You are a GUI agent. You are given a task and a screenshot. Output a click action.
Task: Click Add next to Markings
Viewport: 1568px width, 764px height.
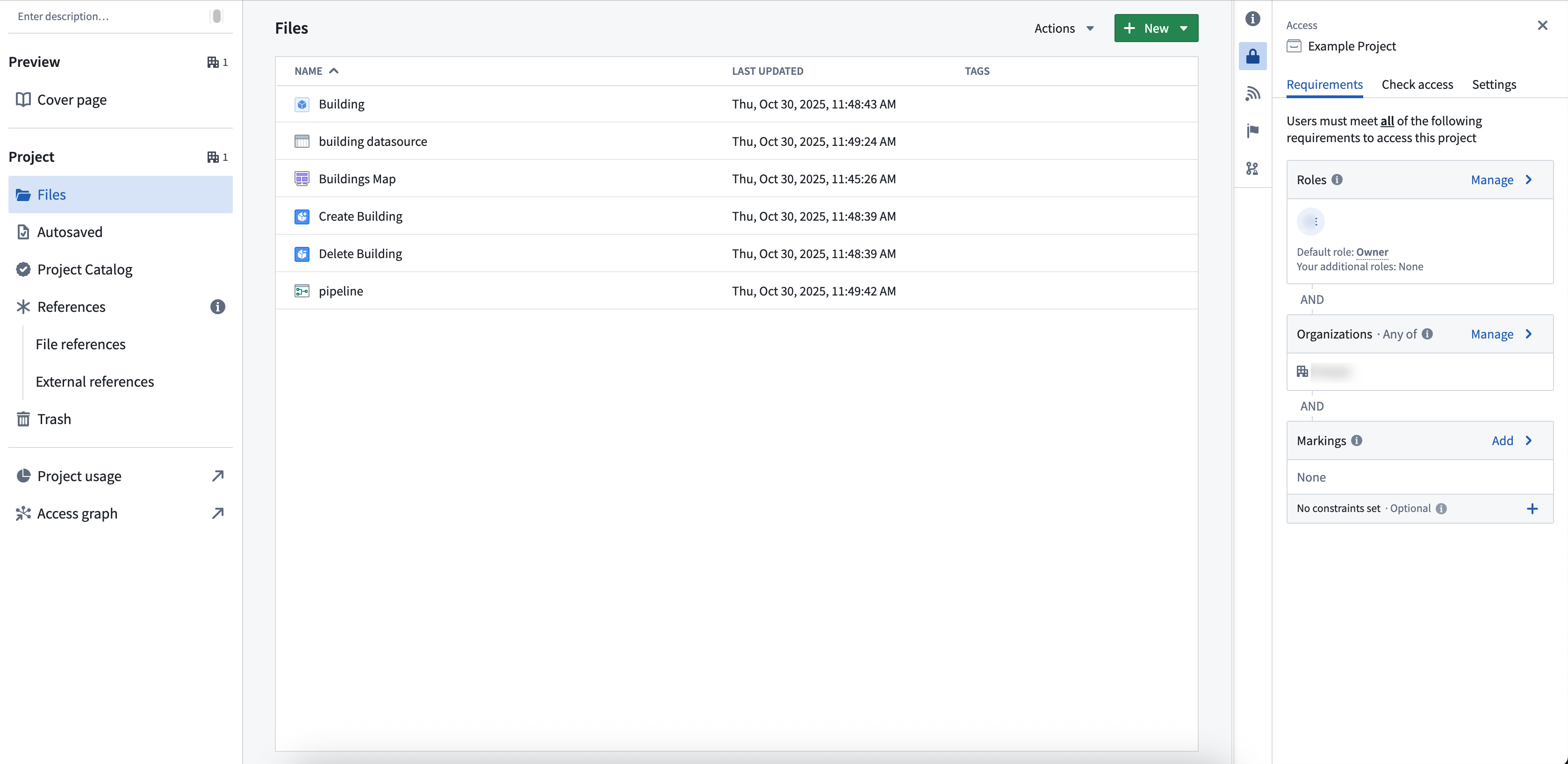click(x=1503, y=440)
